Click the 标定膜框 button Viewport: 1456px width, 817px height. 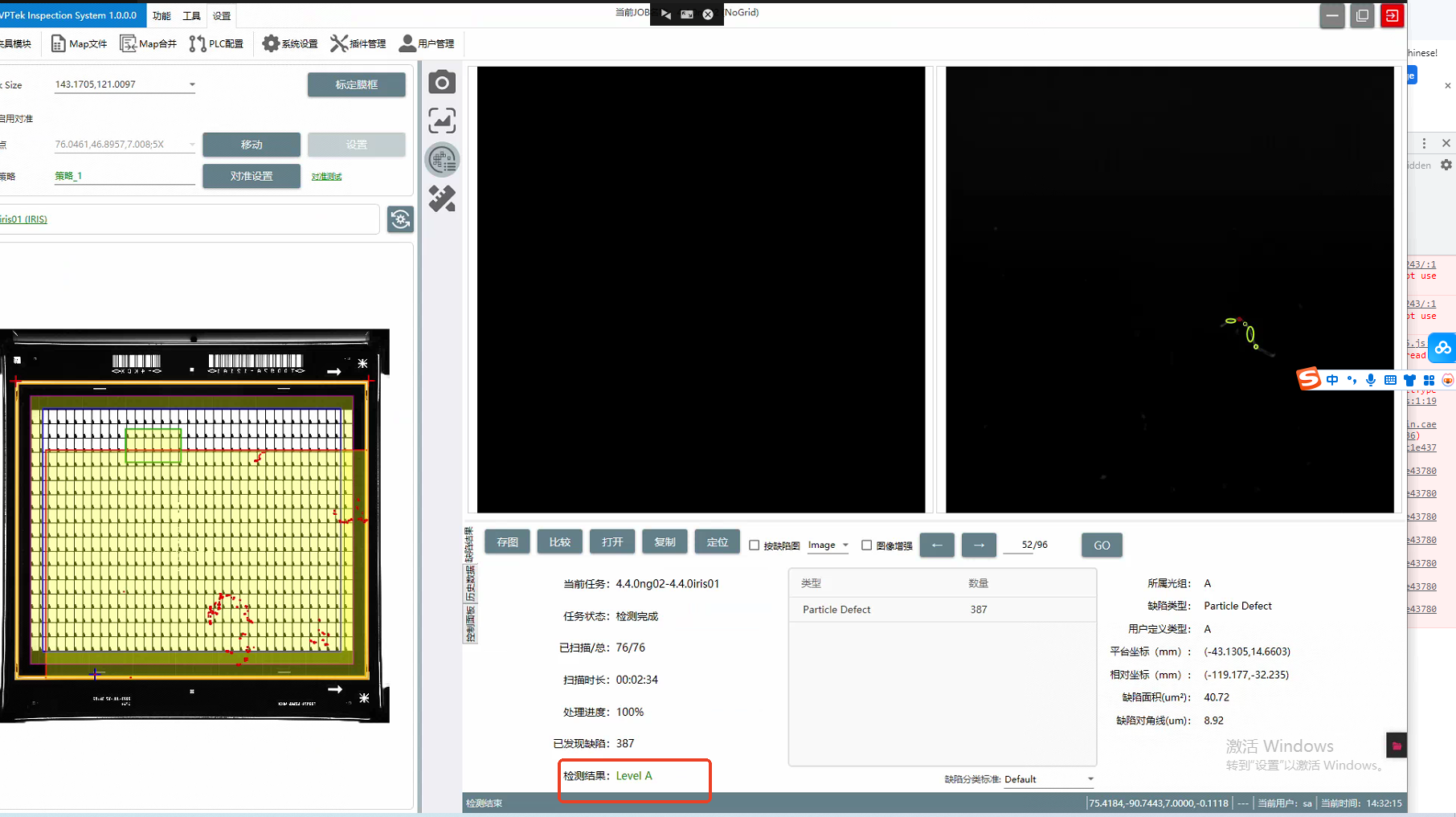tap(357, 84)
